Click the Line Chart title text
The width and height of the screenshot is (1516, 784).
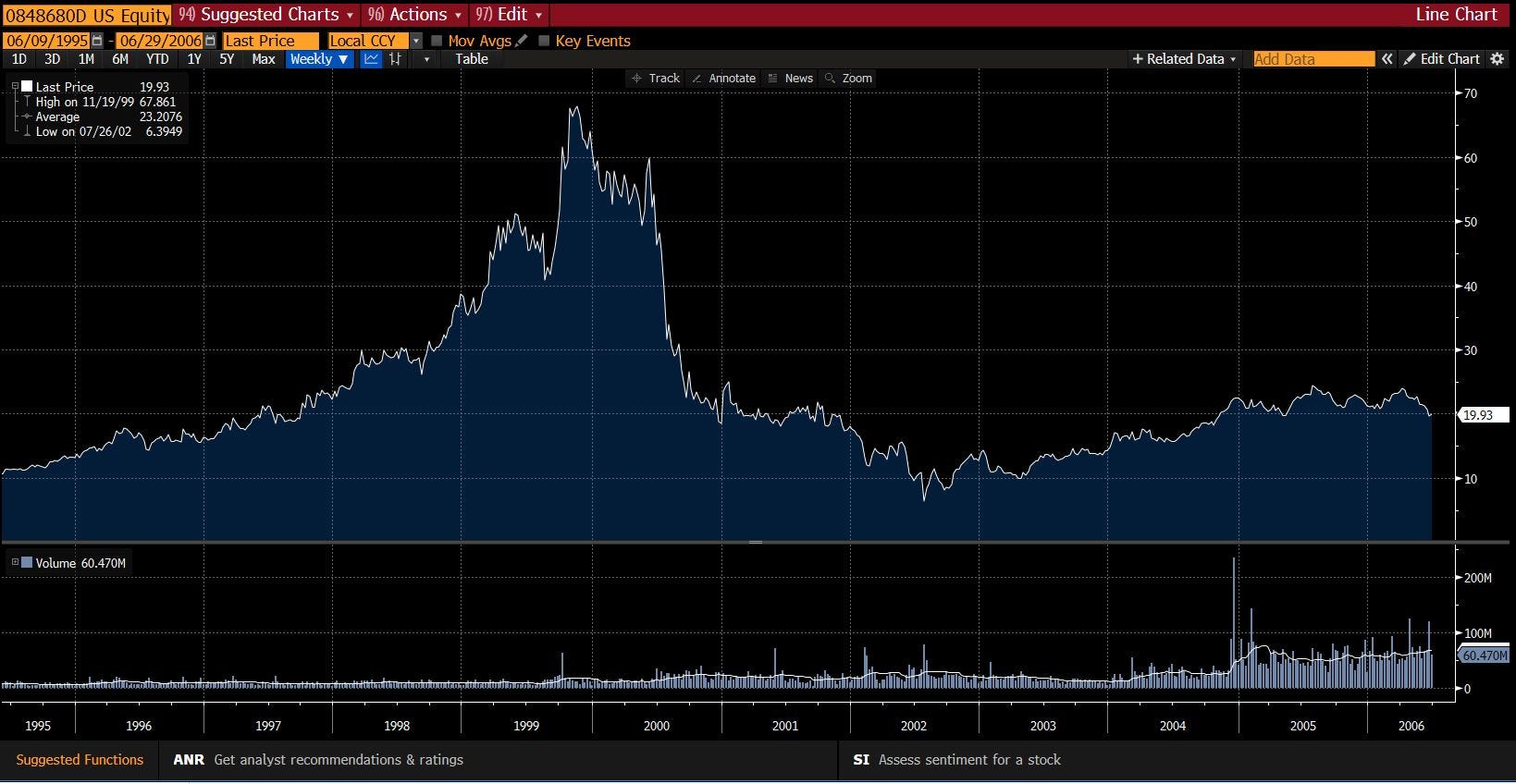point(1456,15)
